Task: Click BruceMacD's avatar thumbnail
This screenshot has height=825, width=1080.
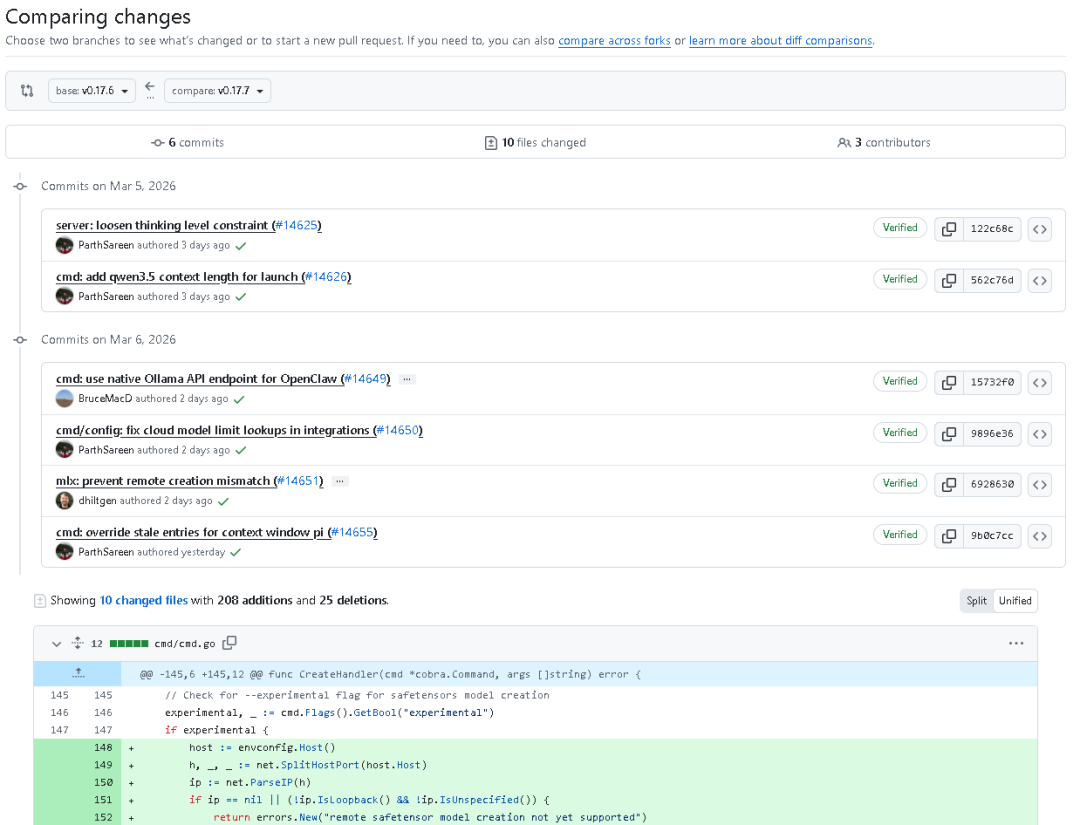Action: pyautogui.click(x=65, y=399)
